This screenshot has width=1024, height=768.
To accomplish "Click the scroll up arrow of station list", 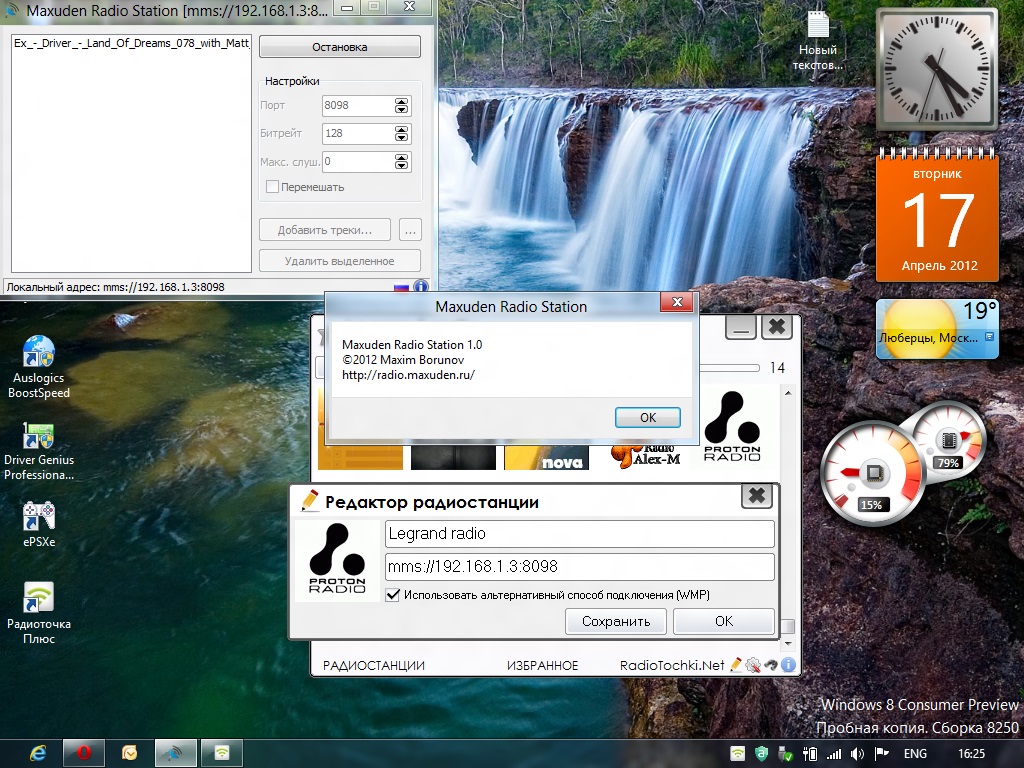I will pyautogui.click(x=788, y=392).
